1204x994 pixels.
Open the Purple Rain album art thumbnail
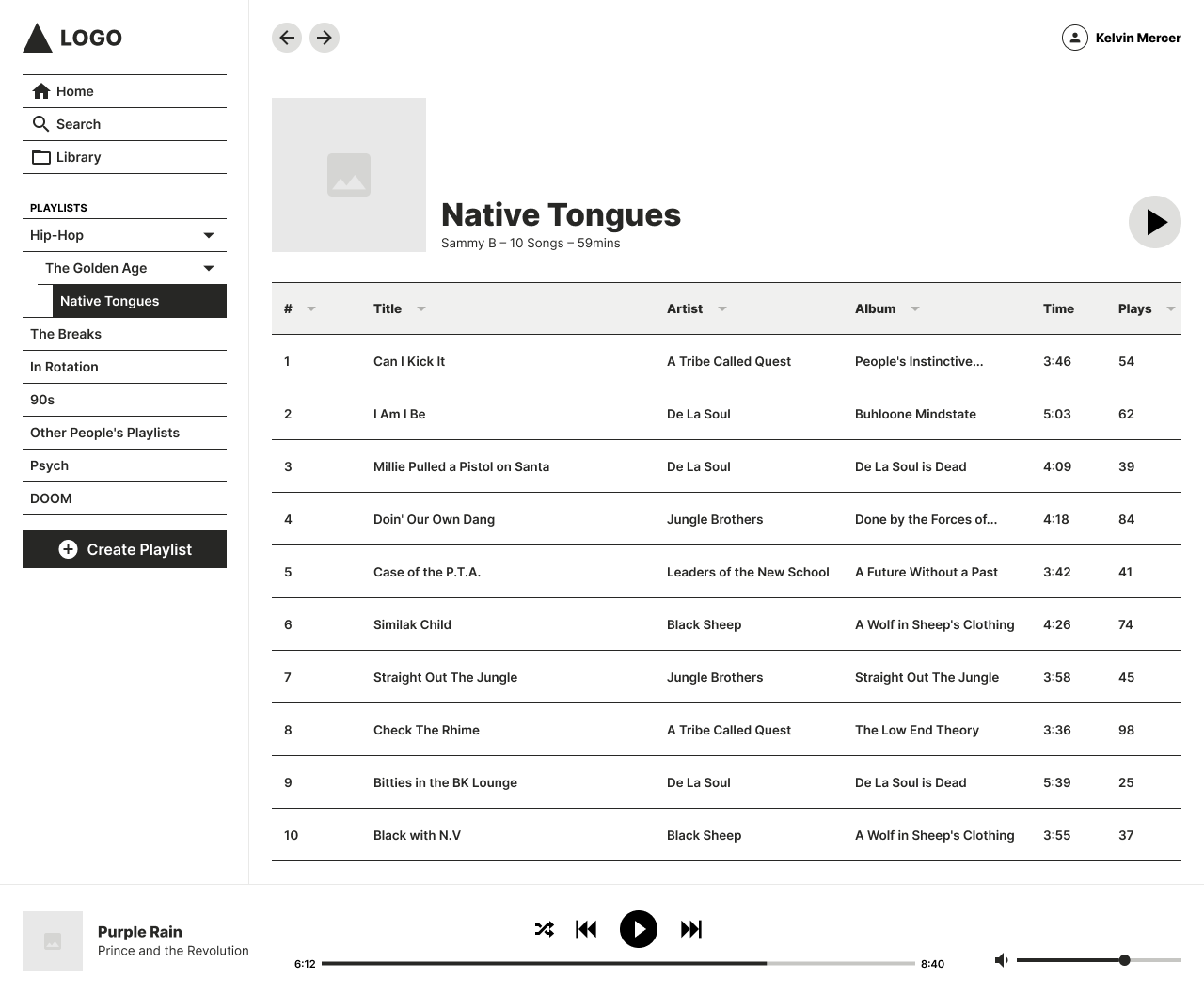coord(53,941)
